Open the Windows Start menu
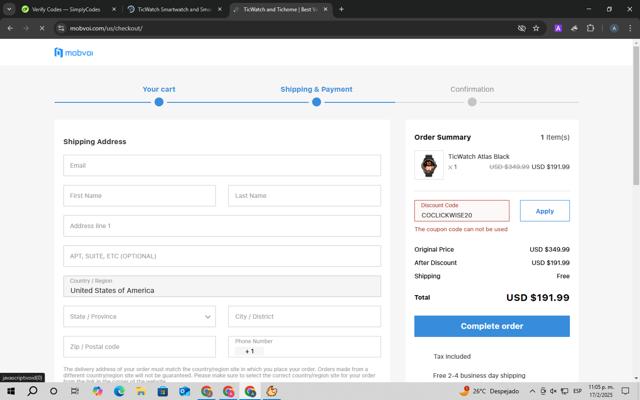Image resolution: width=640 pixels, height=400 pixels. pyautogui.click(x=11, y=391)
